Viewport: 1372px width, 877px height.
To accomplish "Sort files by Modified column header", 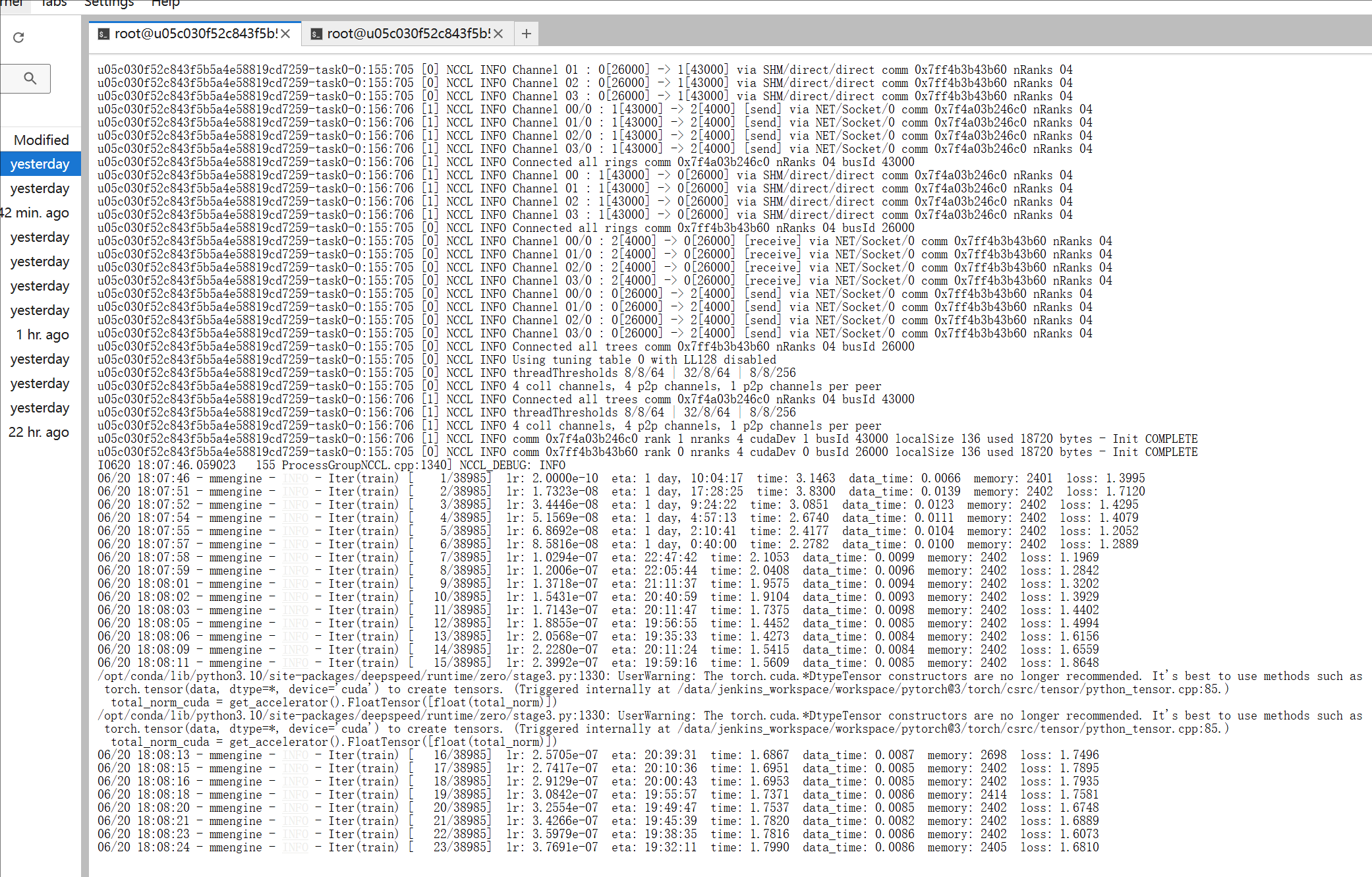I will (41, 140).
